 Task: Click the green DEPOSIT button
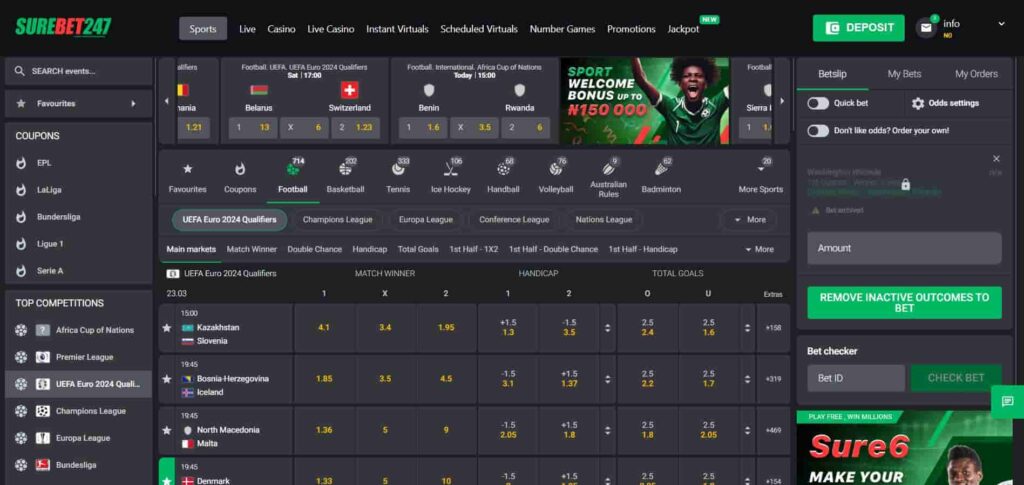(x=858, y=28)
